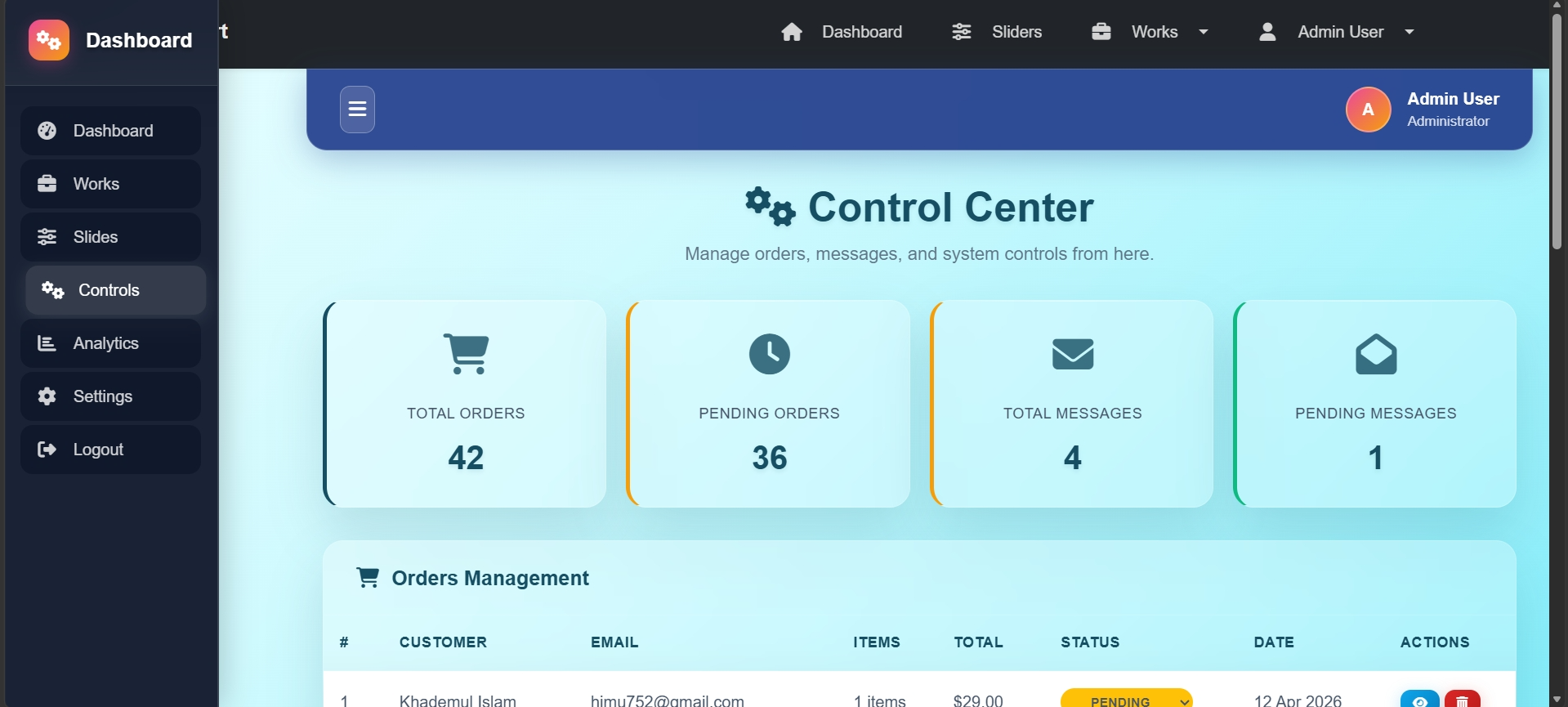Viewport: 1568px width, 707px height.
Task: Click the 'Administrator' role label
Action: click(x=1448, y=121)
